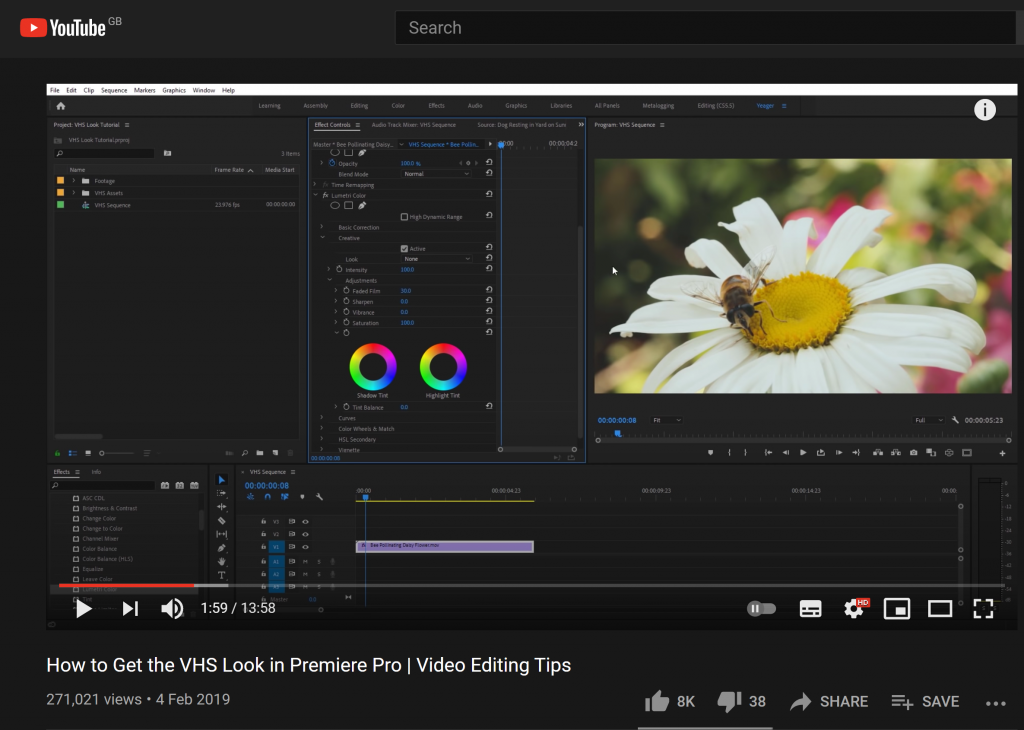
Task: Toggle Opacity animation stopwatch
Action: pos(332,163)
